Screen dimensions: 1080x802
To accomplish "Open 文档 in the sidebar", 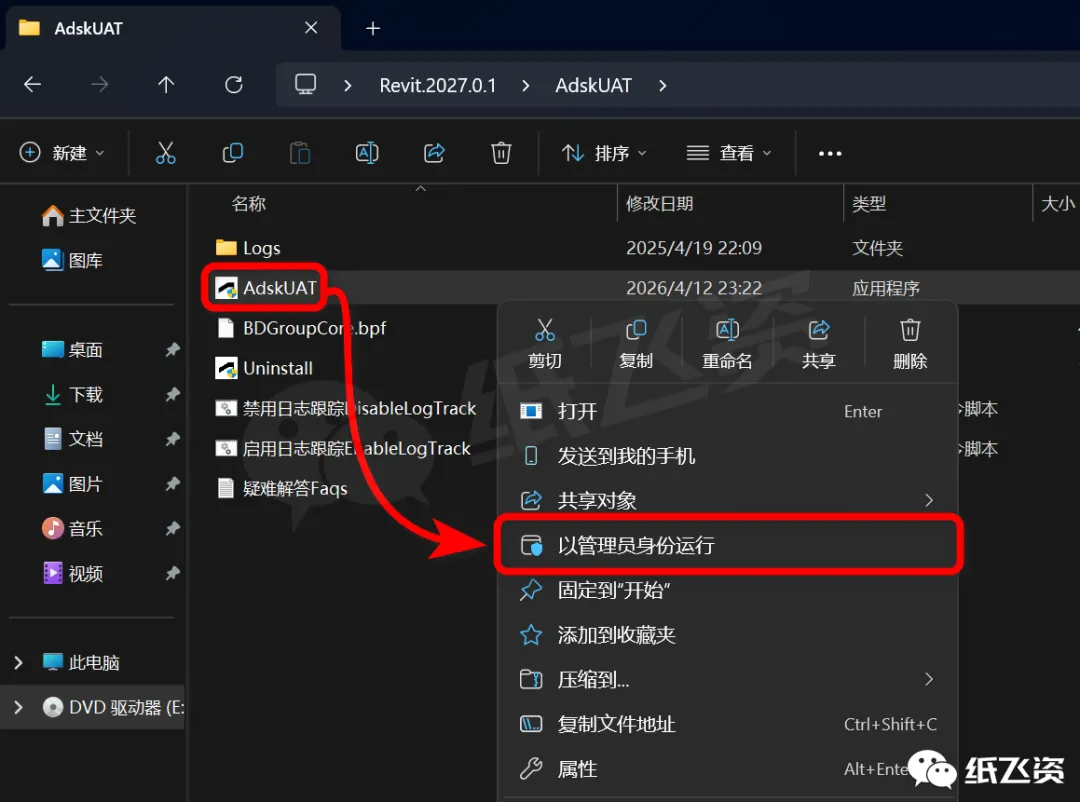I will coord(72,439).
